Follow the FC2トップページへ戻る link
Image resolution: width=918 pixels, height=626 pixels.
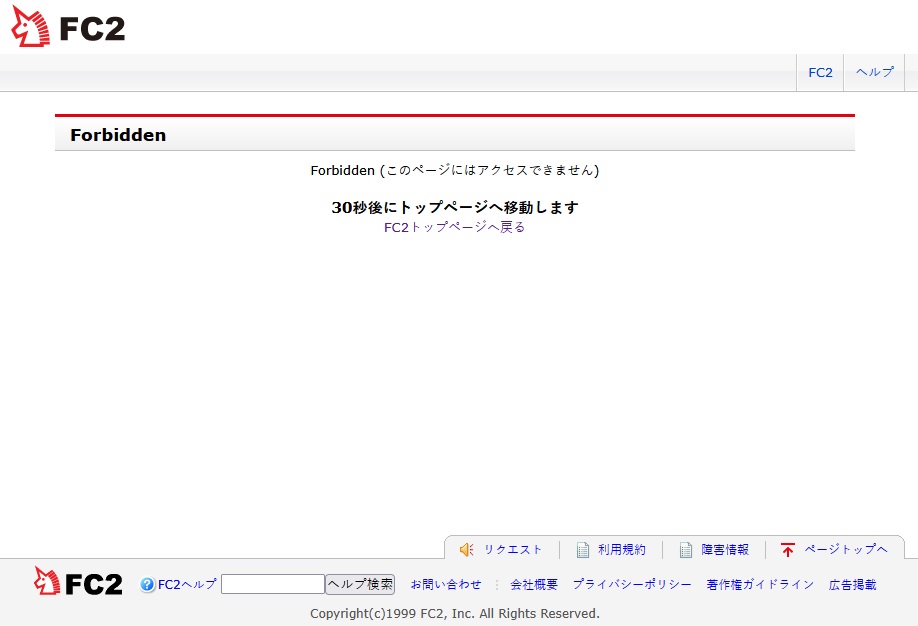(454, 227)
